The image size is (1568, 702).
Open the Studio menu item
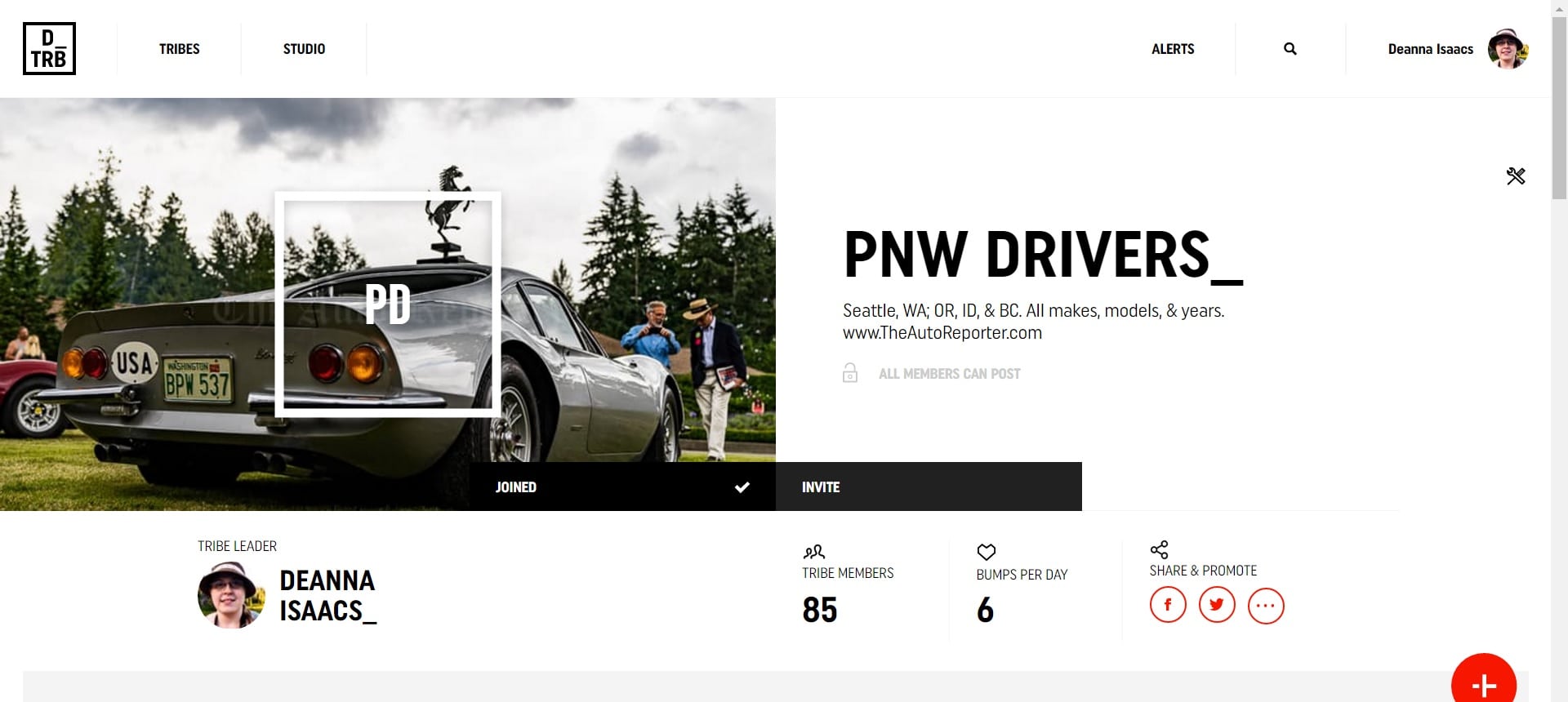304,49
